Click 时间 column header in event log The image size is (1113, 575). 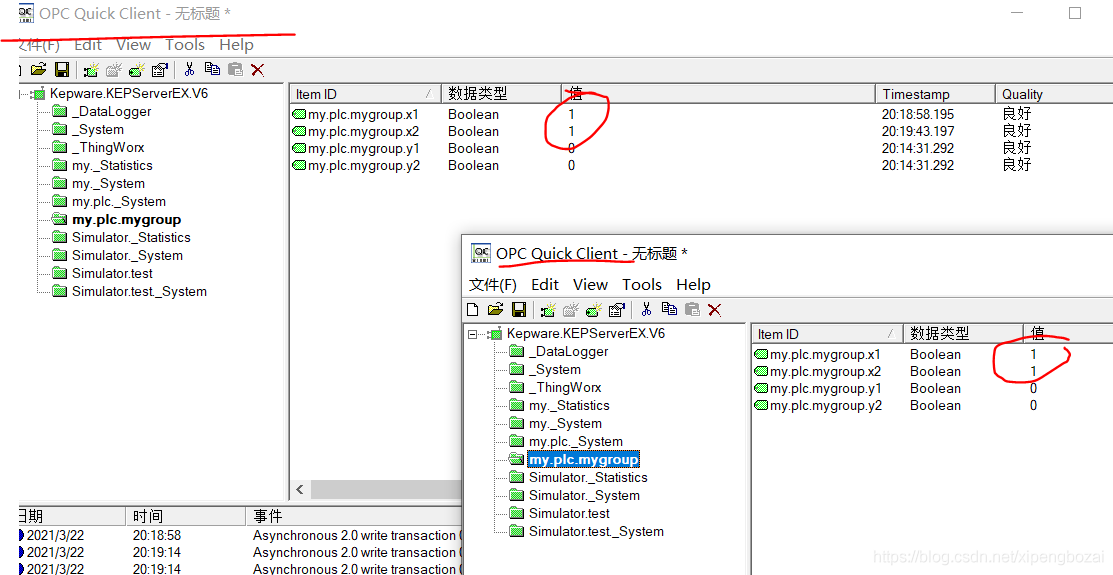point(187,516)
